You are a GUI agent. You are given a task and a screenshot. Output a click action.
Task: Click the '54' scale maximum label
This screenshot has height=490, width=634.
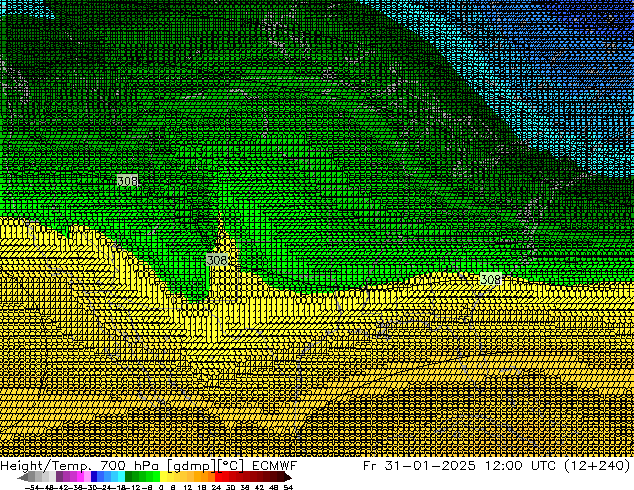[288, 487]
